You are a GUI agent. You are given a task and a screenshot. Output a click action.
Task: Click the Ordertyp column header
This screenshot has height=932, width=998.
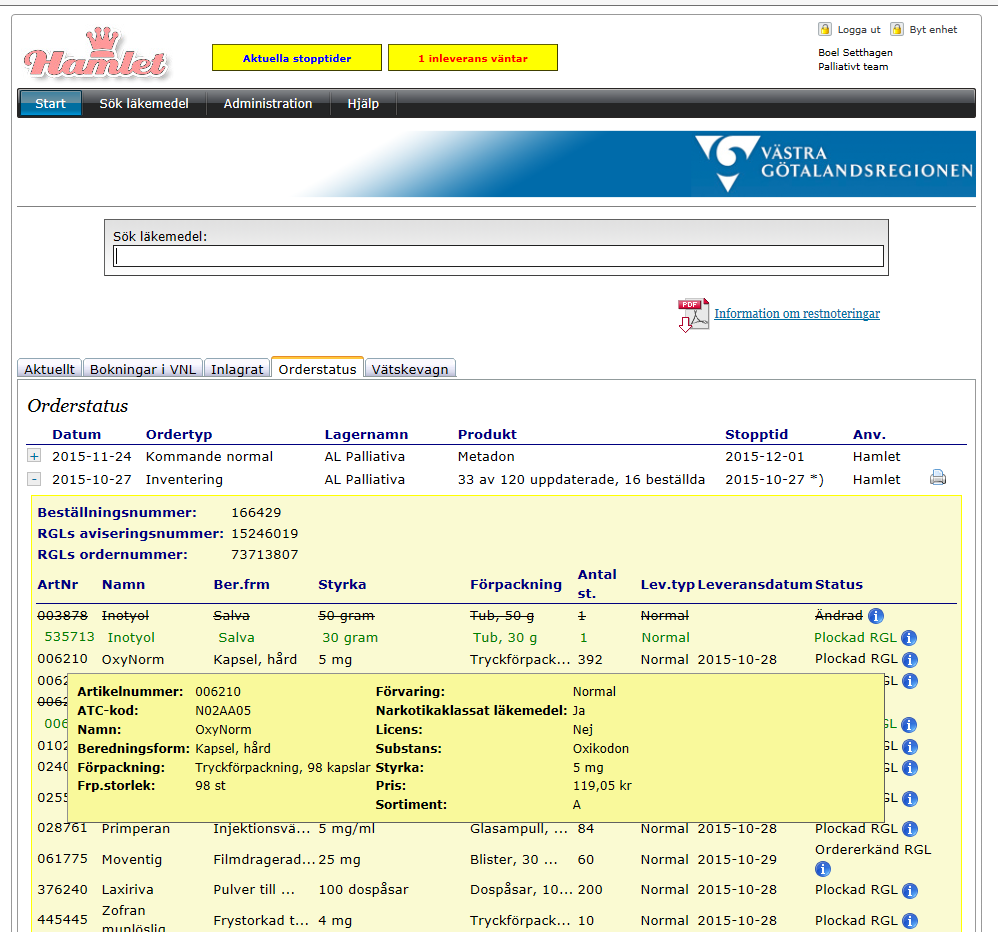(x=179, y=434)
